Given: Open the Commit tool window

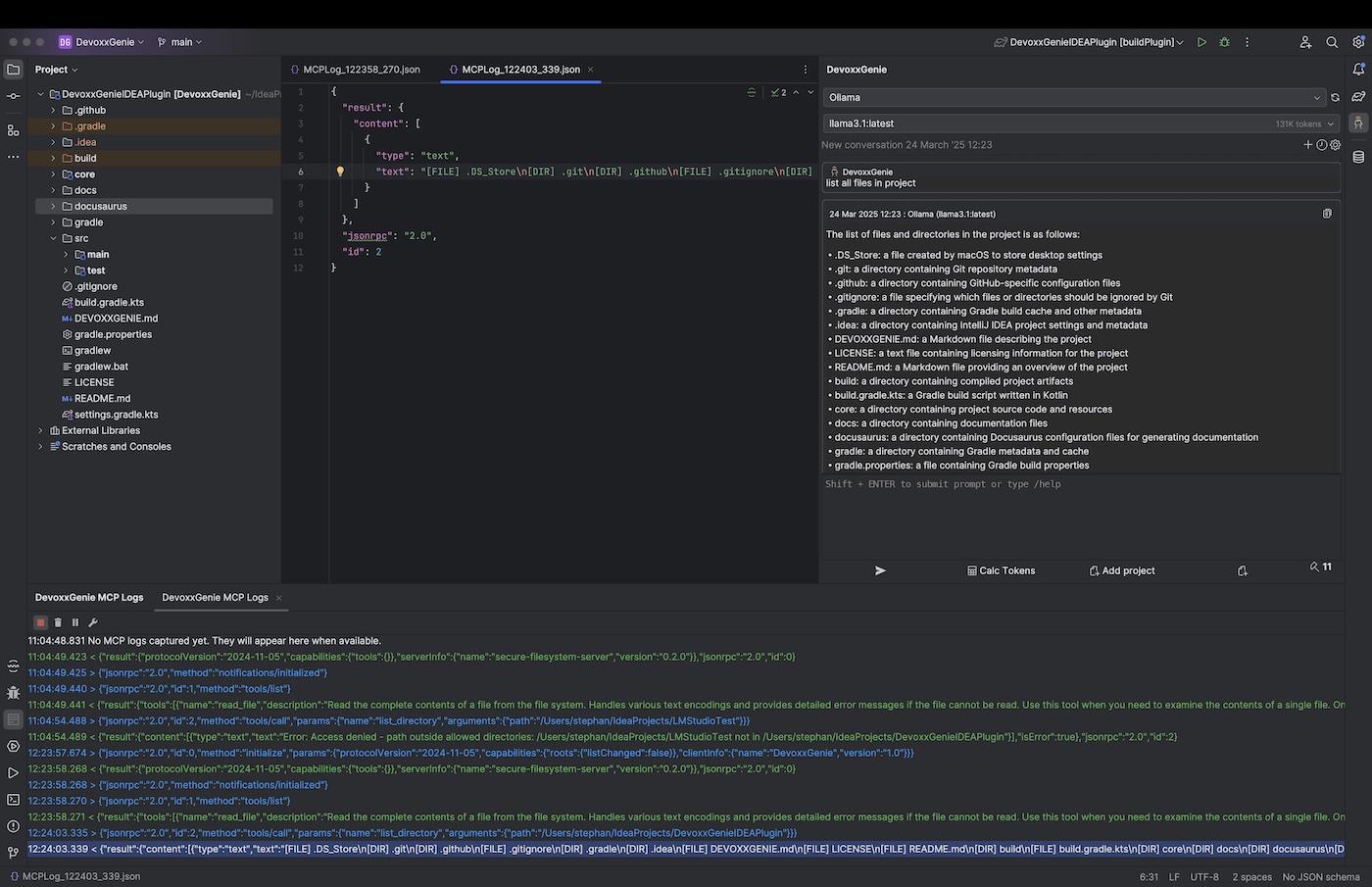Looking at the screenshot, I should 13,96.
